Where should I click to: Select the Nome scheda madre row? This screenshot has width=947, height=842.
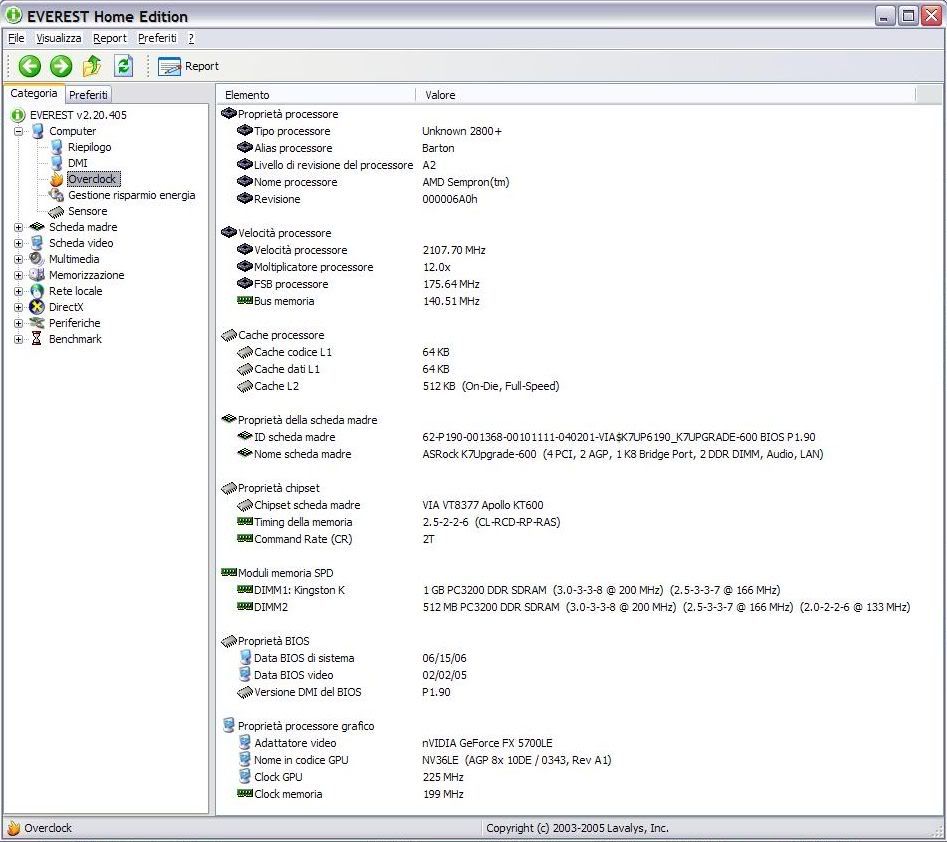(530, 454)
